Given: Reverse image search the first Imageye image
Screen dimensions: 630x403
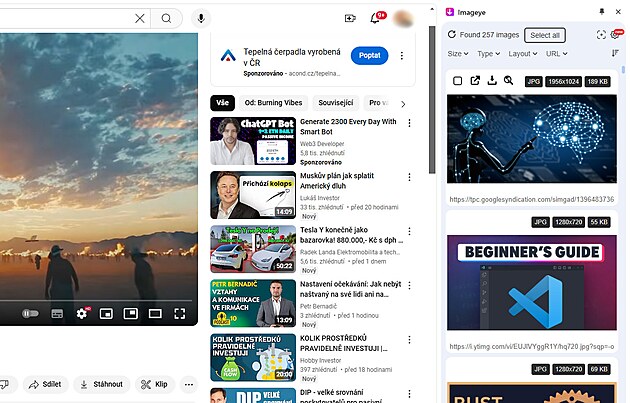Looking at the screenshot, I should (x=508, y=81).
